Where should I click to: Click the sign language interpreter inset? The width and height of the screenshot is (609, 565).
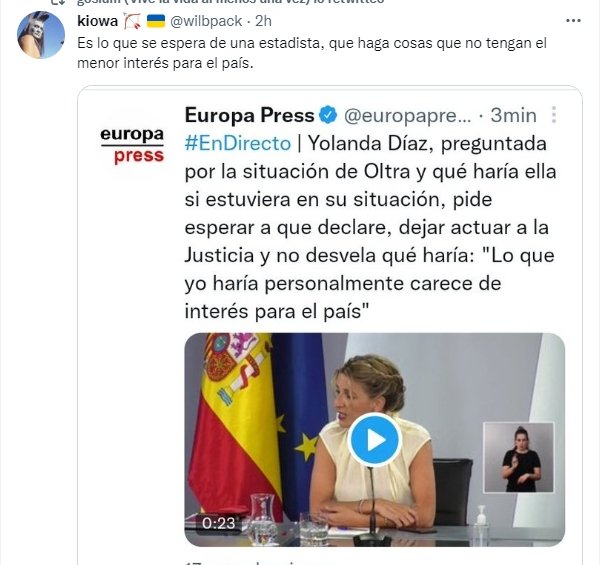(x=519, y=457)
